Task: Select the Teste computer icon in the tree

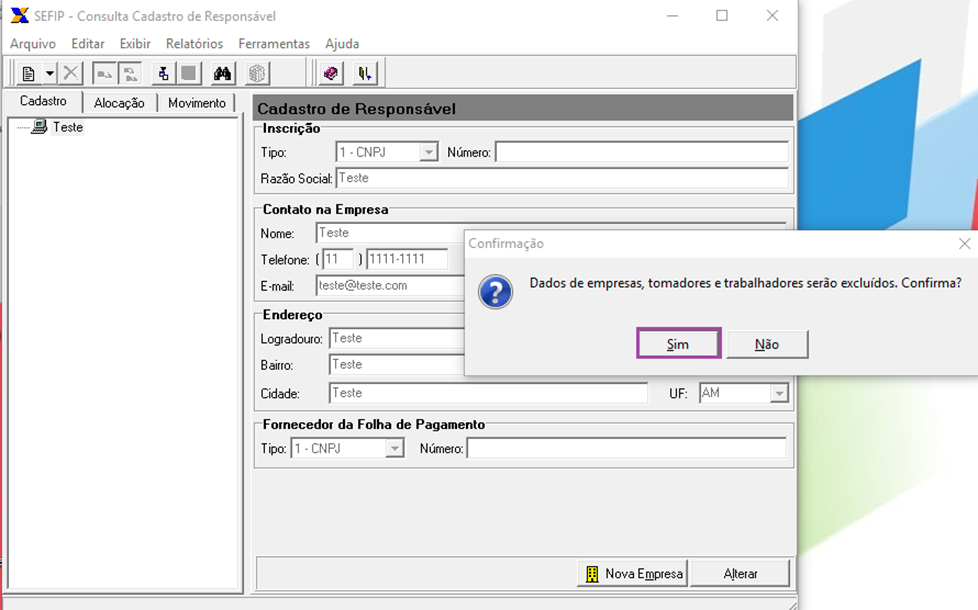Action: tap(39, 127)
